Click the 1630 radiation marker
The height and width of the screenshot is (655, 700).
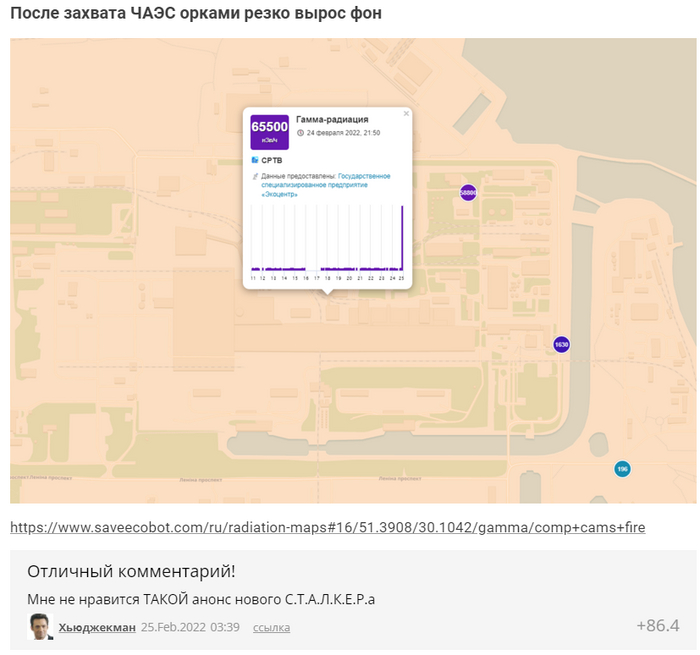pos(561,344)
